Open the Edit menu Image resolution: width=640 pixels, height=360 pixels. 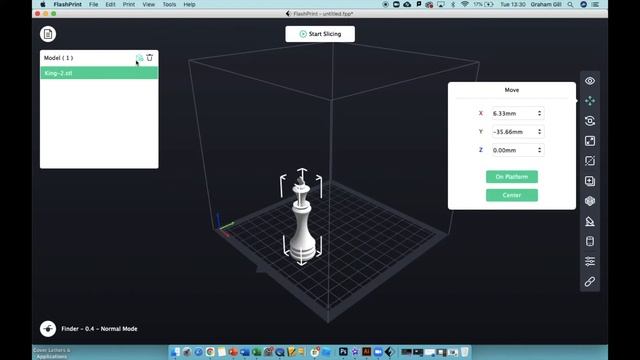click(110, 4)
